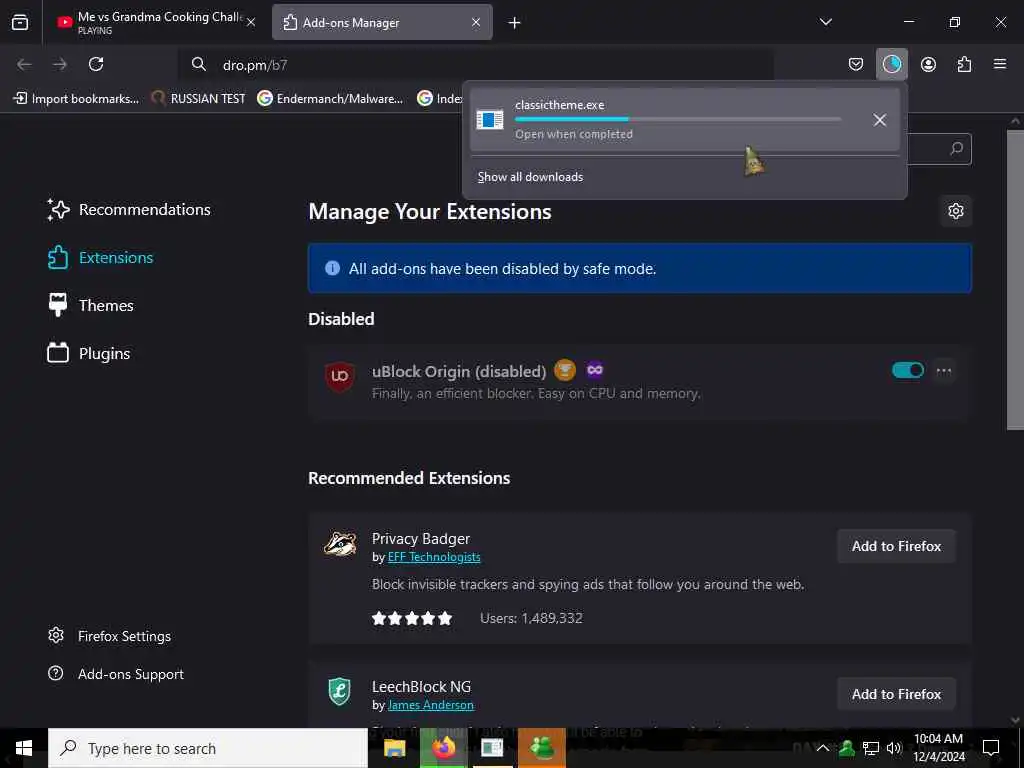Open the green people app in taskbar
Image resolution: width=1024 pixels, height=768 pixels.
click(x=541, y=748)
